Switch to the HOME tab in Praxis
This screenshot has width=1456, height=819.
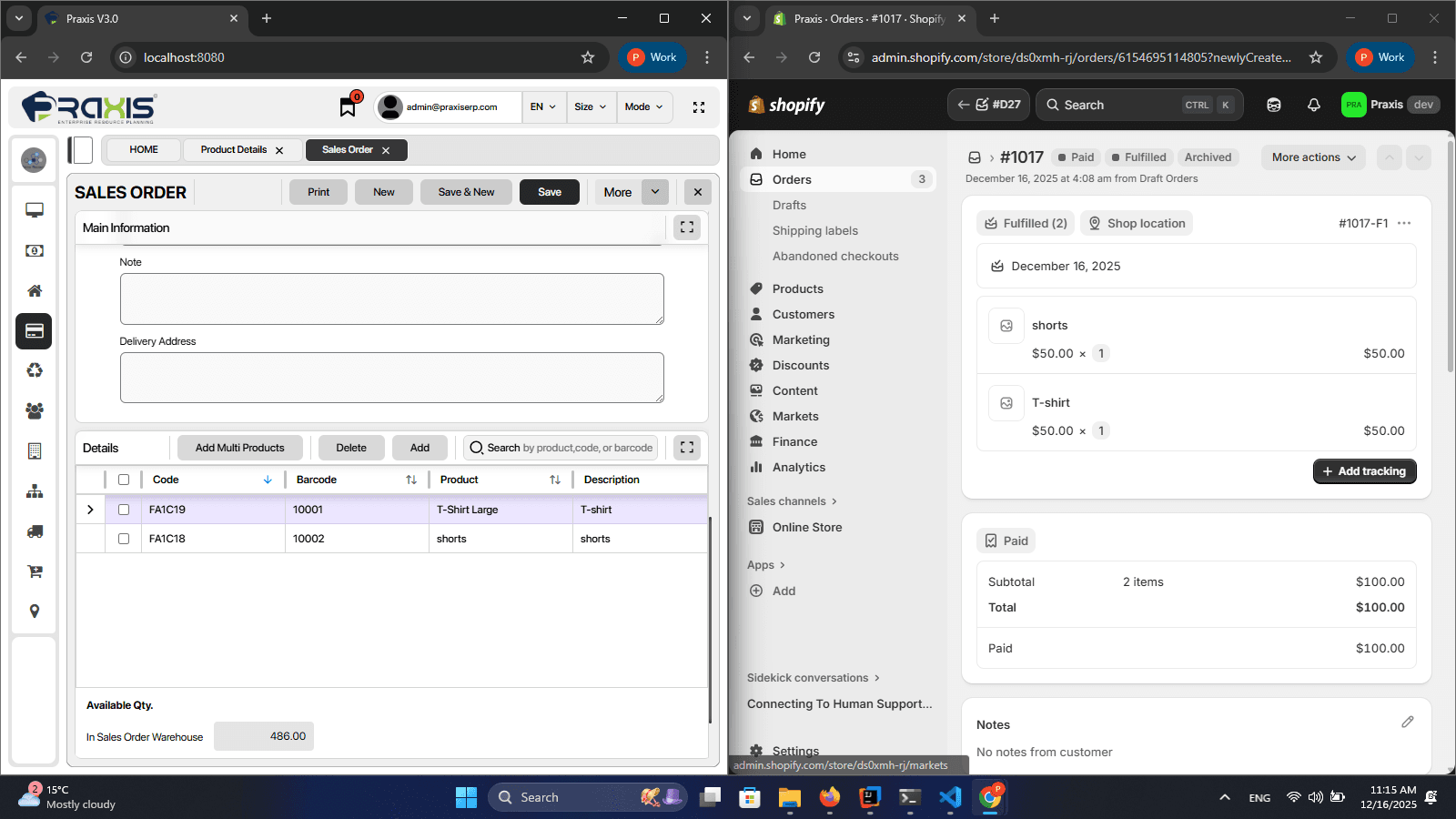point(144,149)
